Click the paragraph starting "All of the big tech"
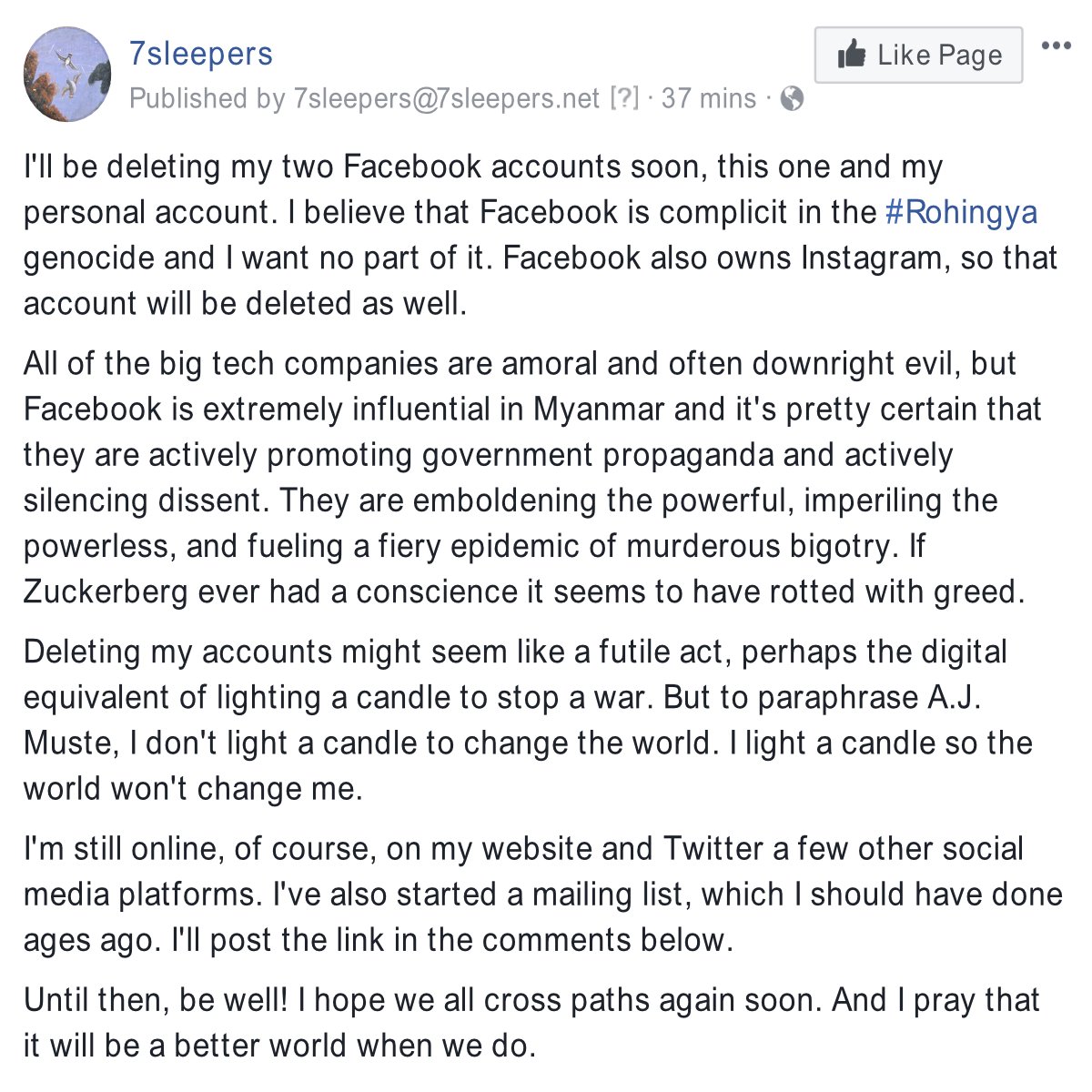The height and width of the screenshot is (1092, 1092). click(510, 477)
